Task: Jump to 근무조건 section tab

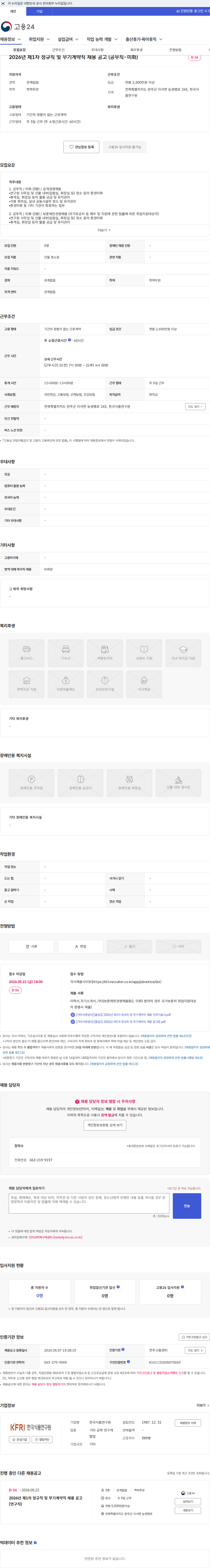Action: tap(59, 50)
